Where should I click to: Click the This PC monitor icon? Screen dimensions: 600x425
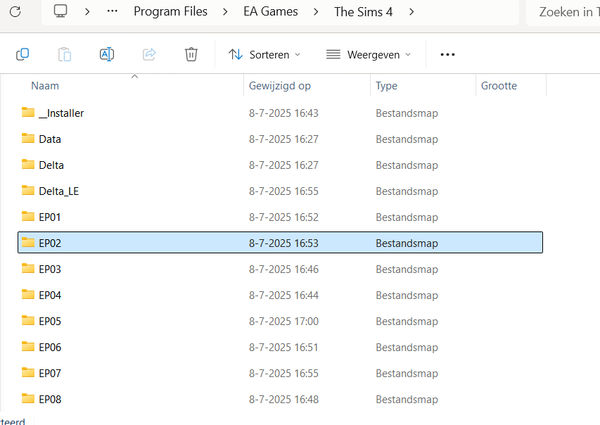pyautogui.click(x=60, y=11)
